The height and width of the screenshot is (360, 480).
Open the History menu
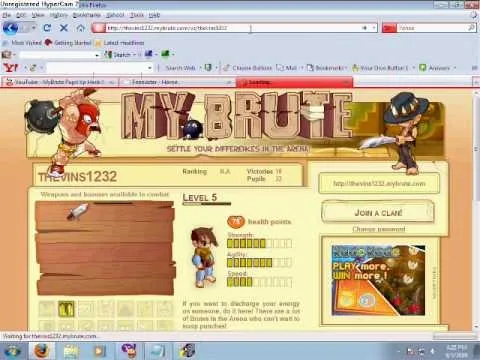click(59, 15)
